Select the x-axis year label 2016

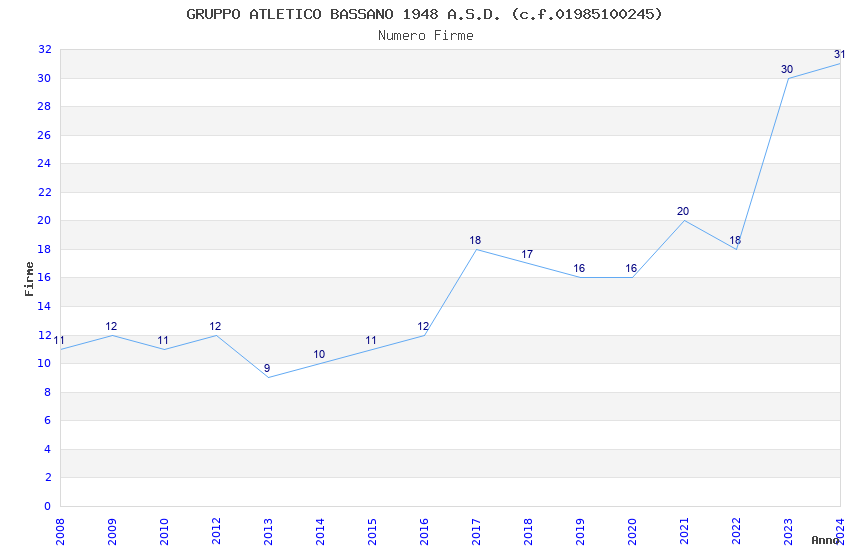tap(424, 531)
